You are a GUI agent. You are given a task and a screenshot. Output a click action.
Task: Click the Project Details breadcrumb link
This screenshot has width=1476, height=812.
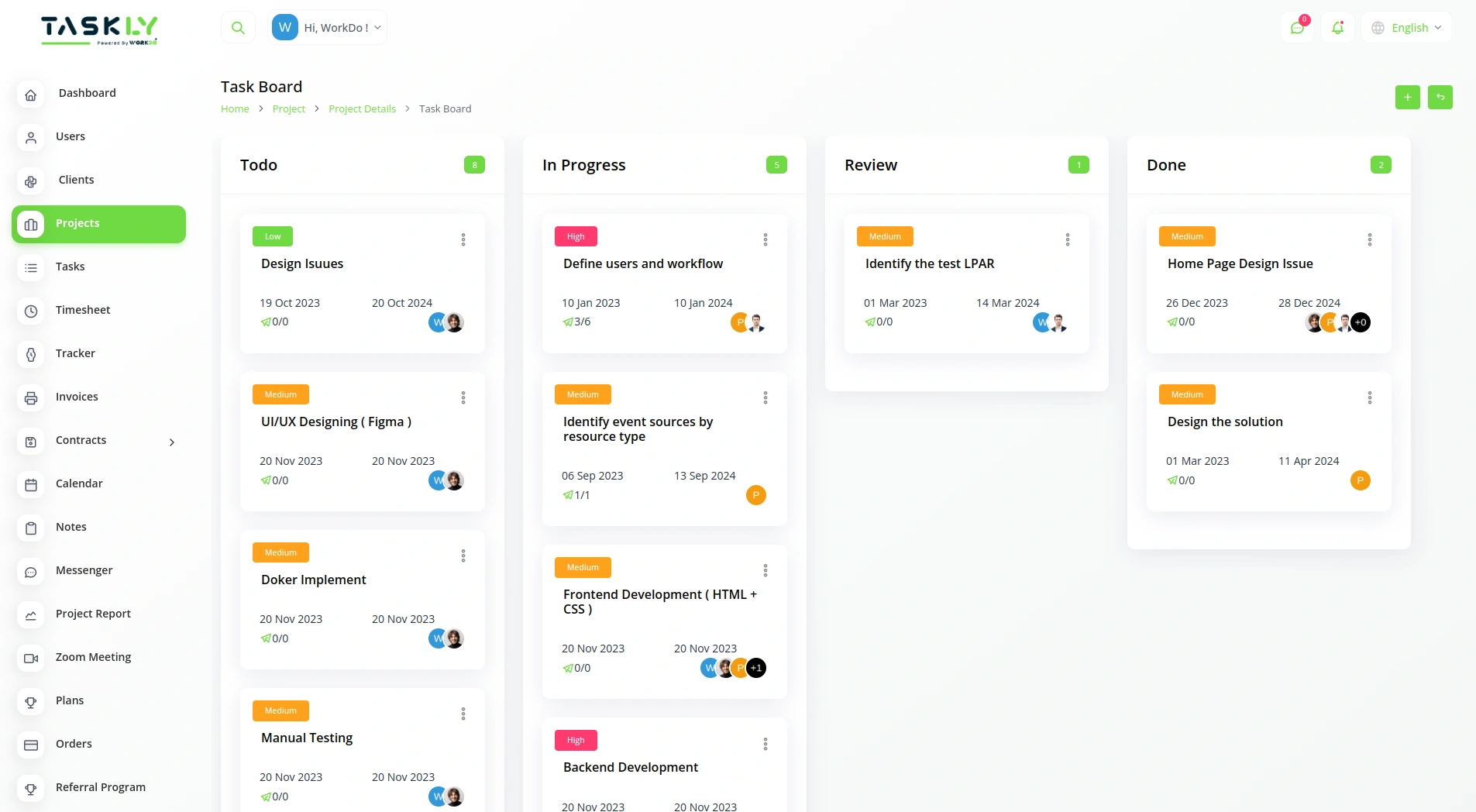pyautogui.click(x=362, y=109)
